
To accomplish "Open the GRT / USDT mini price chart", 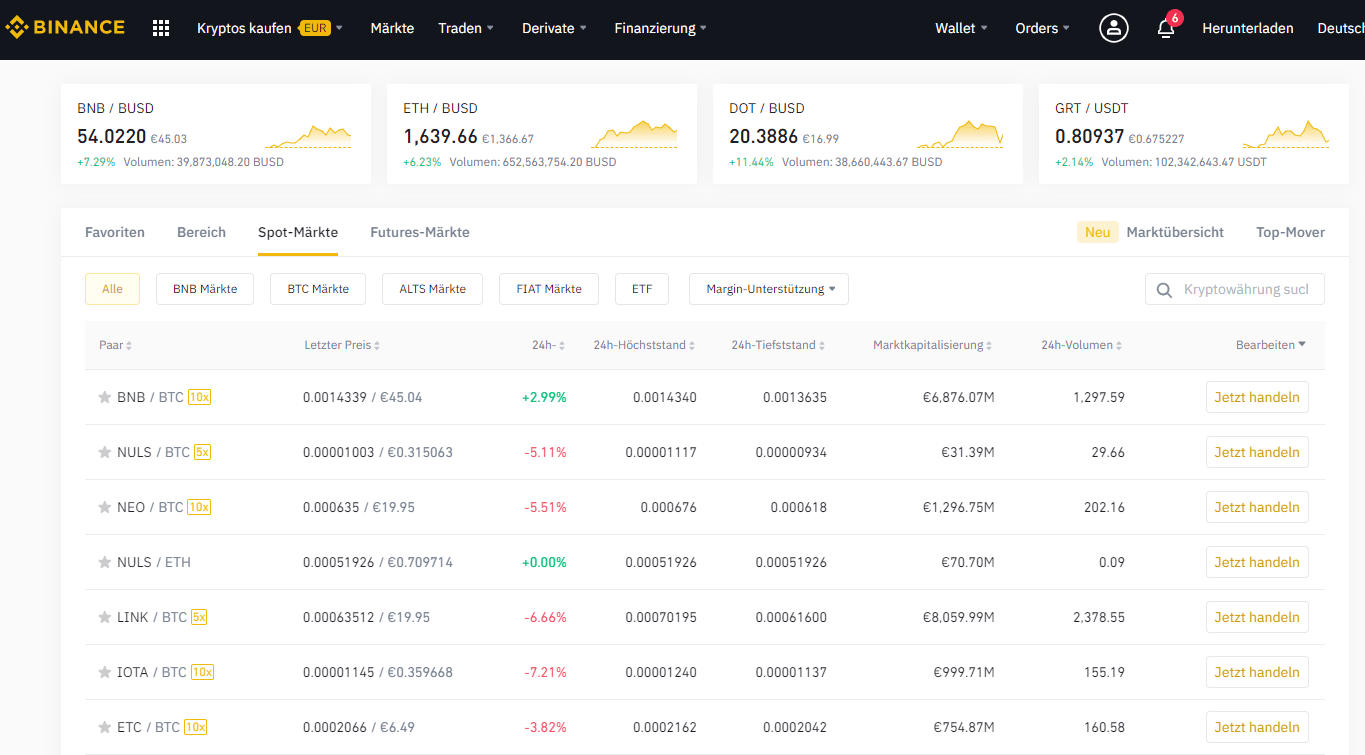I will tap(1286, 134).
